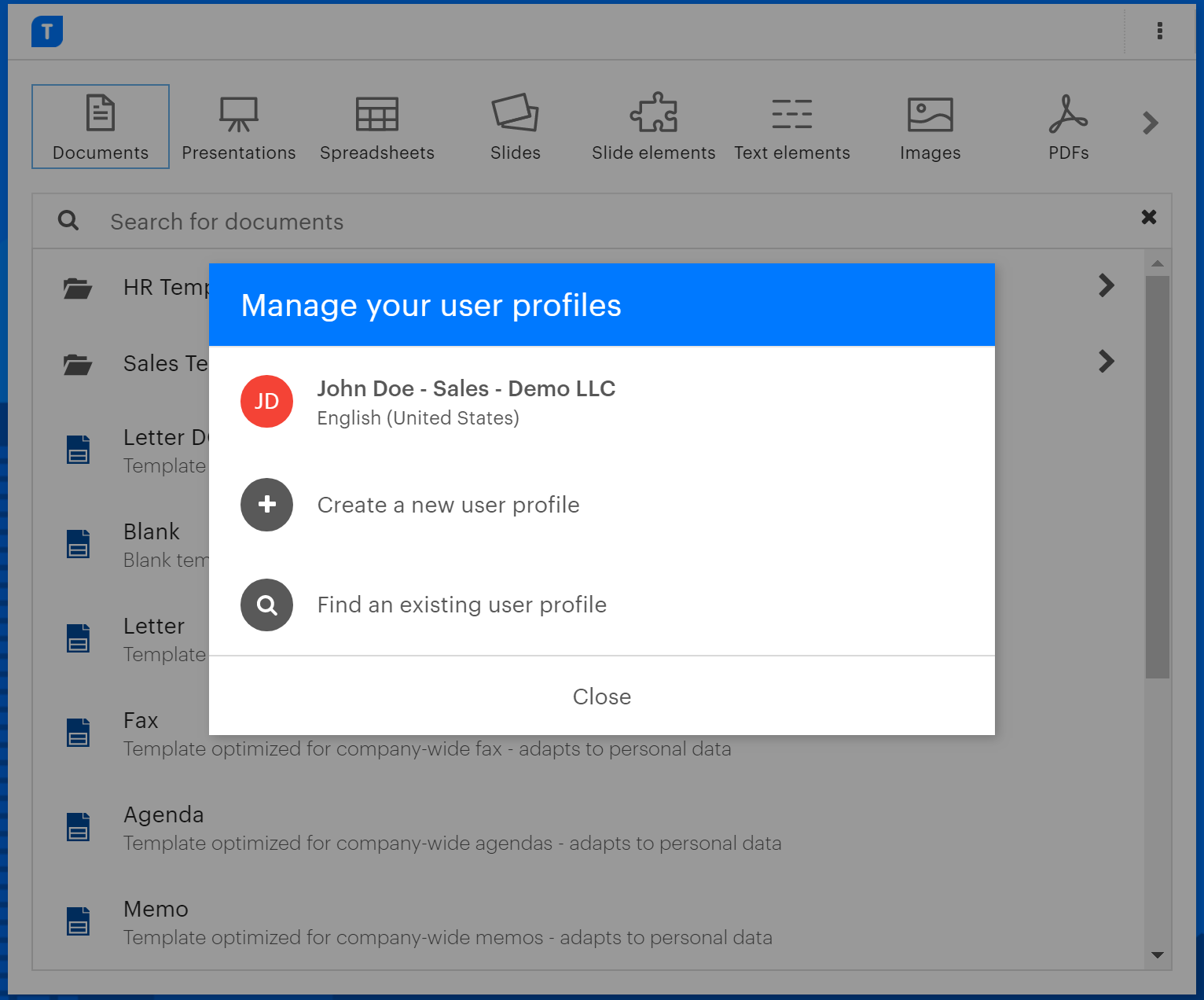Click the Blank document icon

[78, 544]
